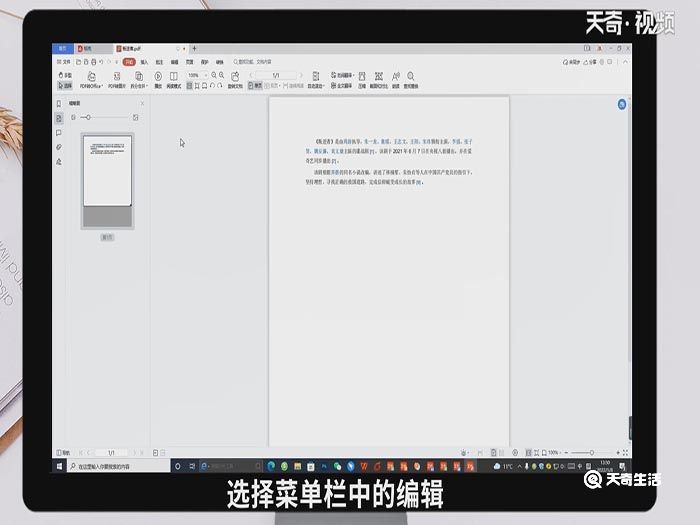Image resolution: width=700 pixels, height=525 pixels.
Task: Switch to the 页面 (Page) ribbon tab
Action: coord(190,62)
